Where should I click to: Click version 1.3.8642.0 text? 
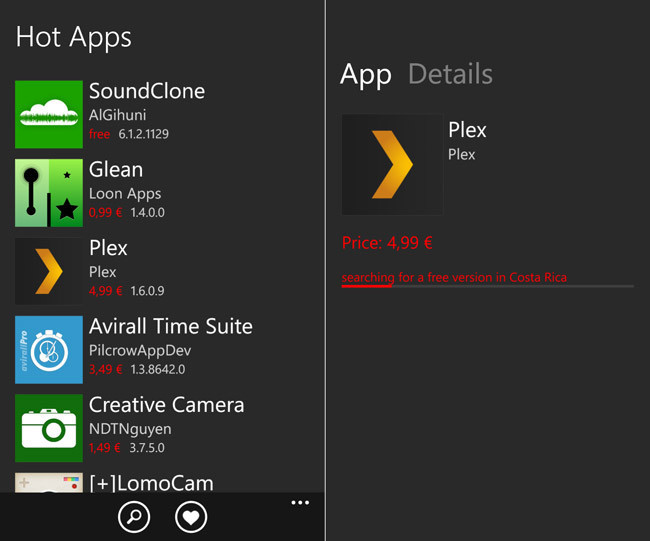click(158, 369)
